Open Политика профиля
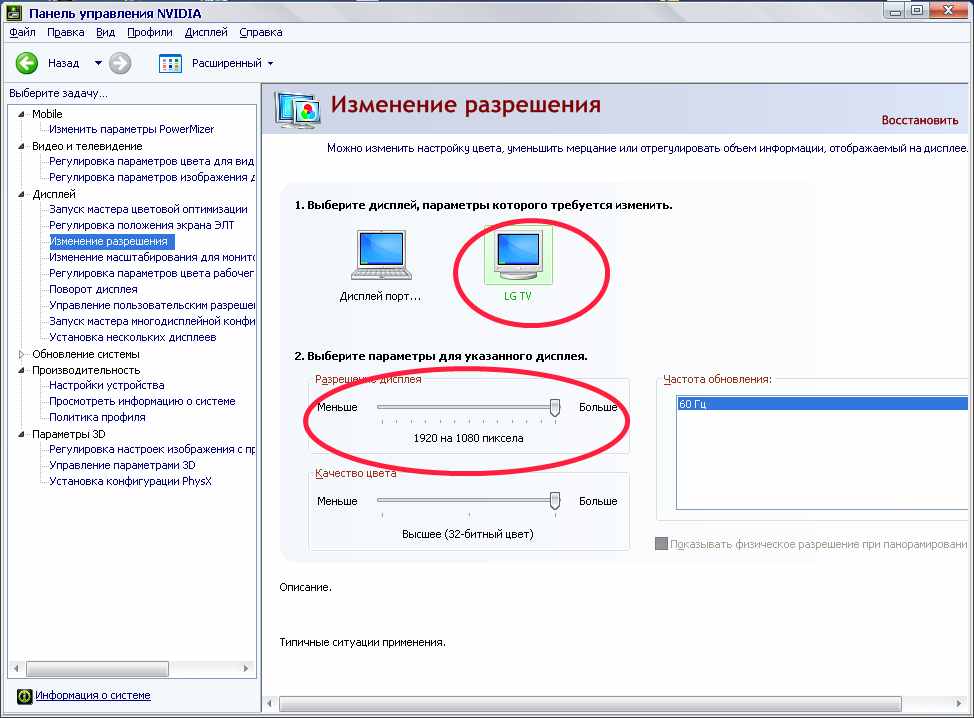Screen dimensions: 974x718 (x=97, y=417)
